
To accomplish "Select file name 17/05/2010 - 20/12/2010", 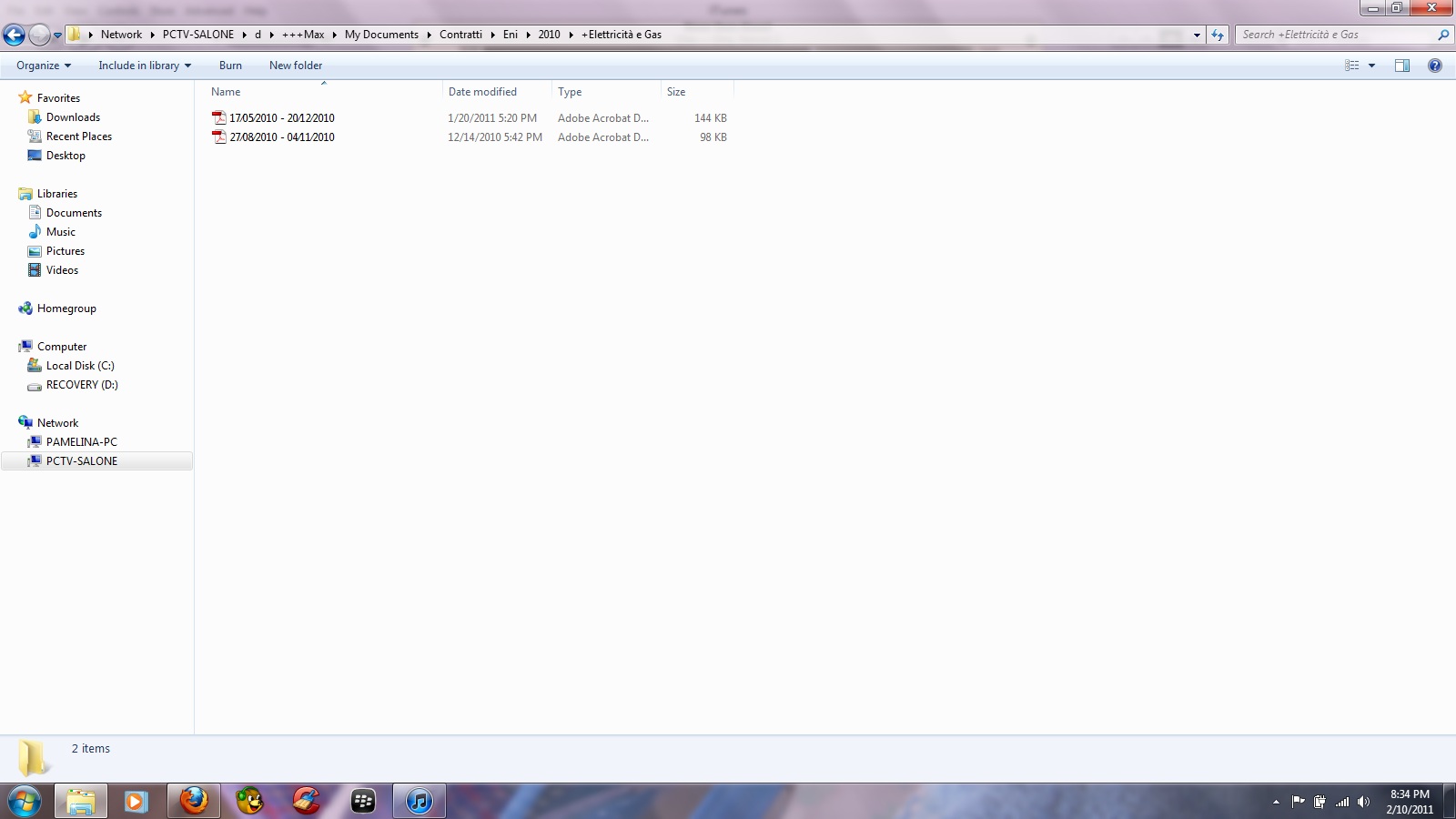I will point(282,118).
